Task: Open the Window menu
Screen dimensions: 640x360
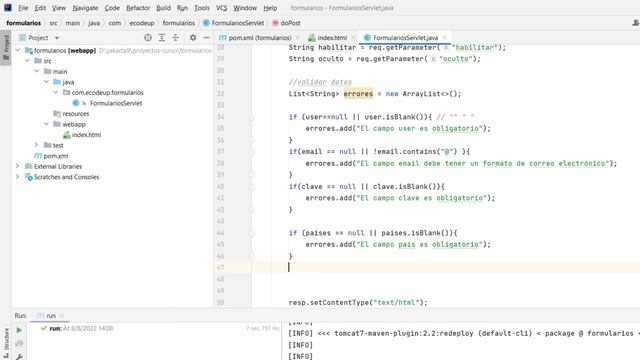Action: pyautogui.click(x=245, y=8)
